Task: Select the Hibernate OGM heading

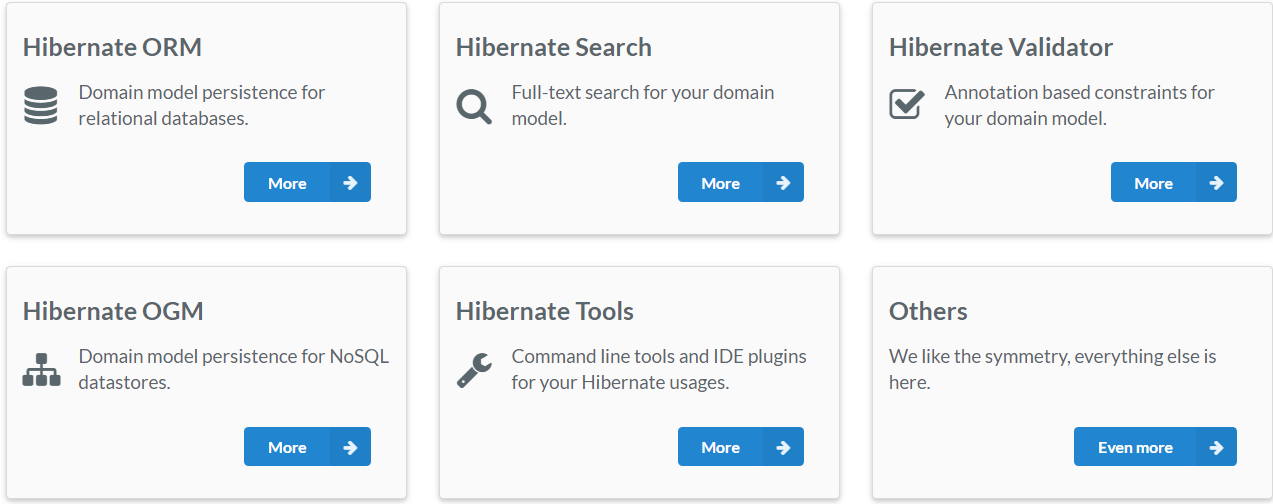Action: click(x=113, y=311)
